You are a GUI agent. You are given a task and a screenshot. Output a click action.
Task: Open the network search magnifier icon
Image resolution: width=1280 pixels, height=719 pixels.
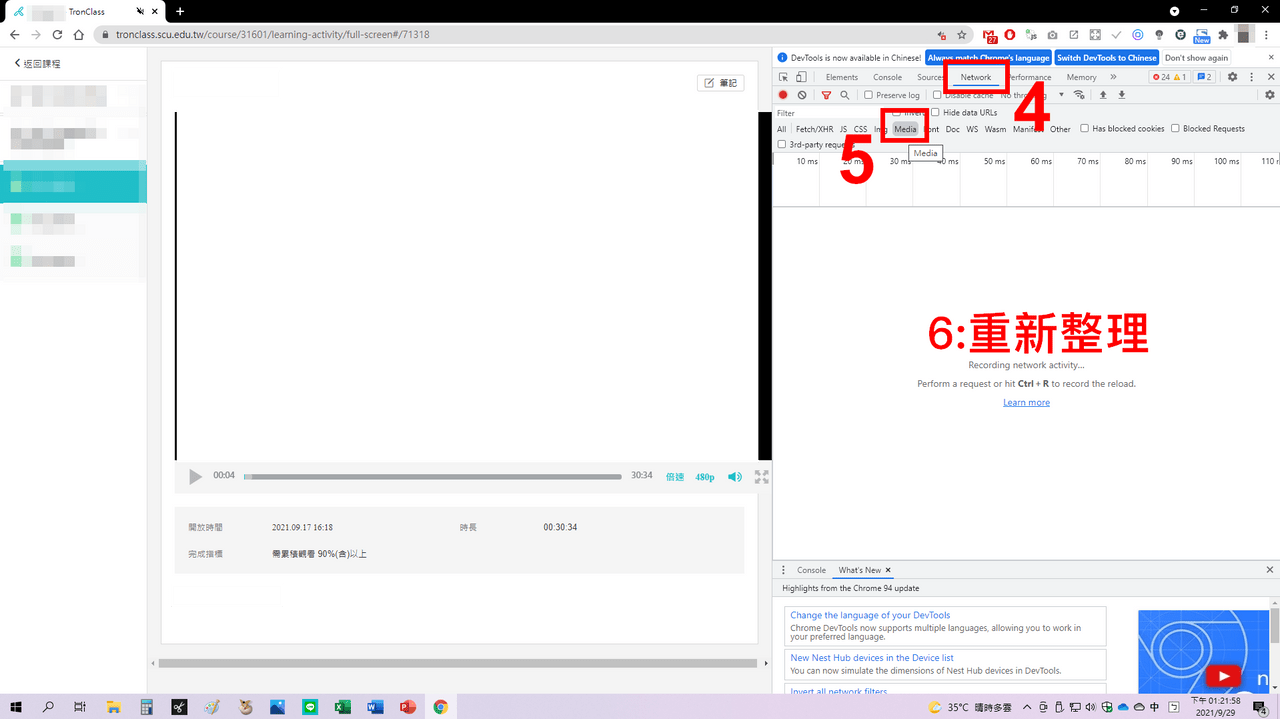845,95
